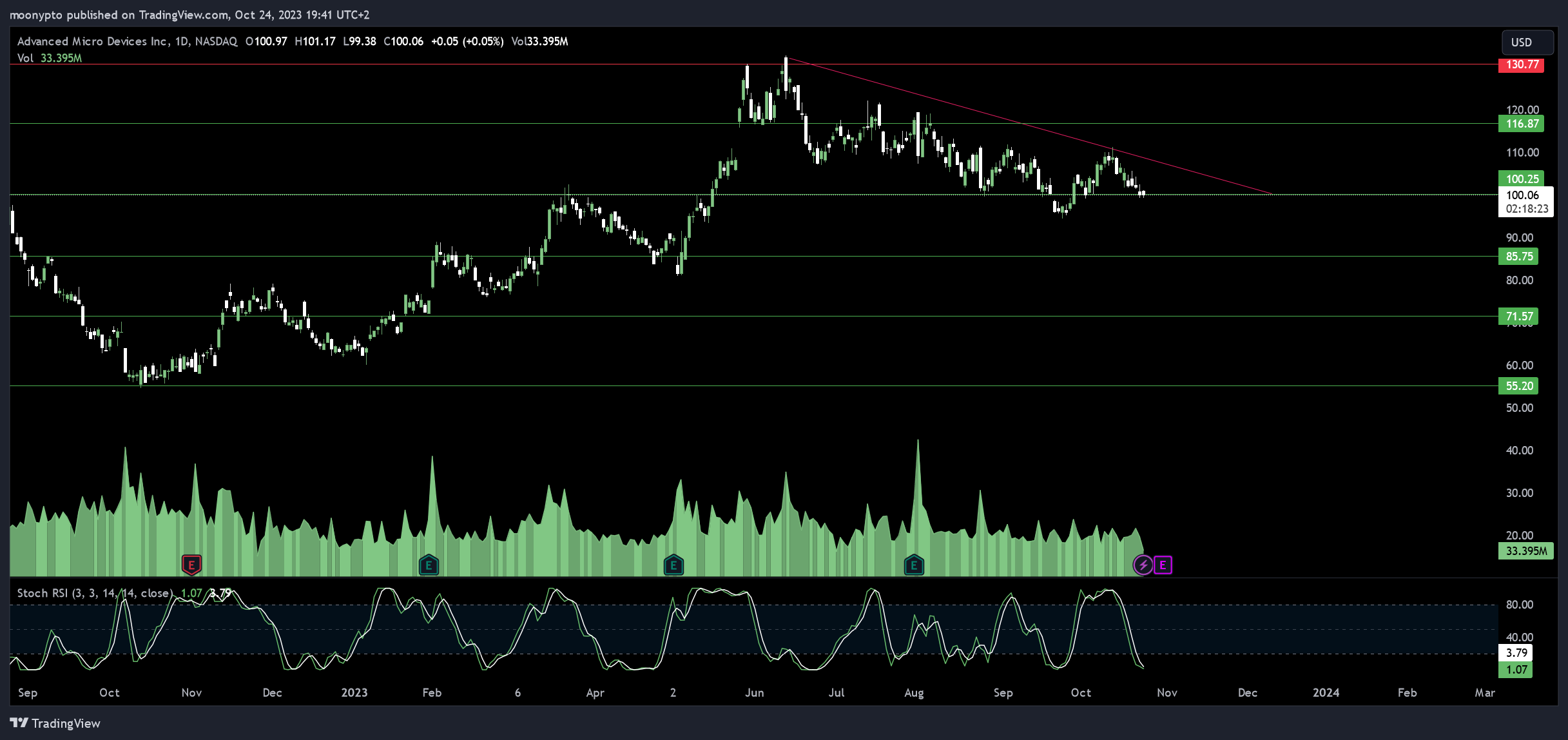Click the Stoch RSI 1.07 value label

coord(1516,670)
